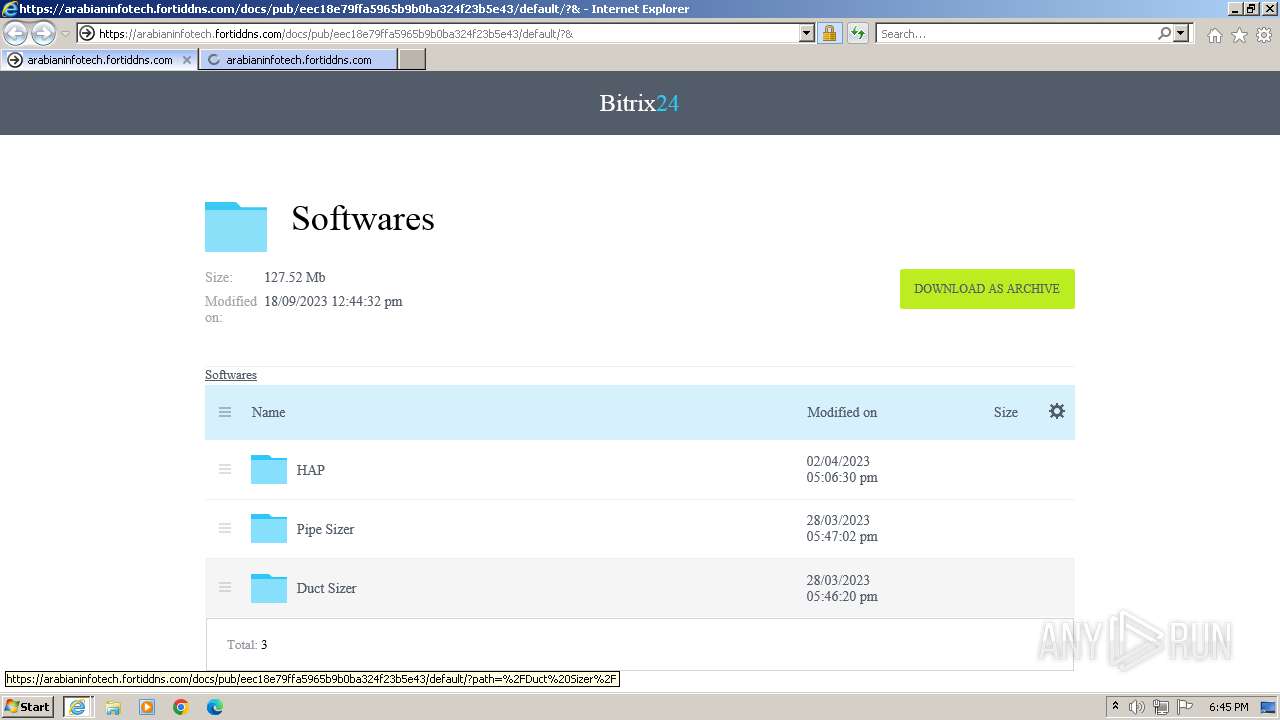Open media player taskbar icon

point(147,707)
